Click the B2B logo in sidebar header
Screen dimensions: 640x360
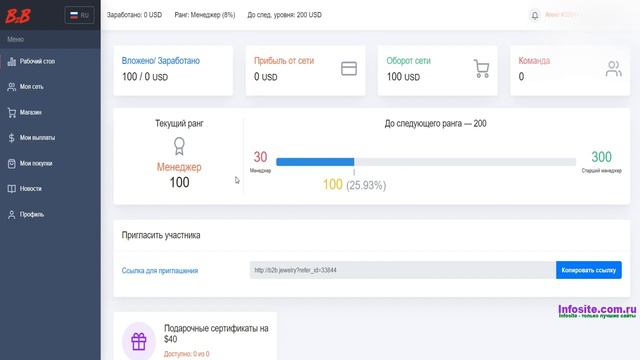[18, 16]
